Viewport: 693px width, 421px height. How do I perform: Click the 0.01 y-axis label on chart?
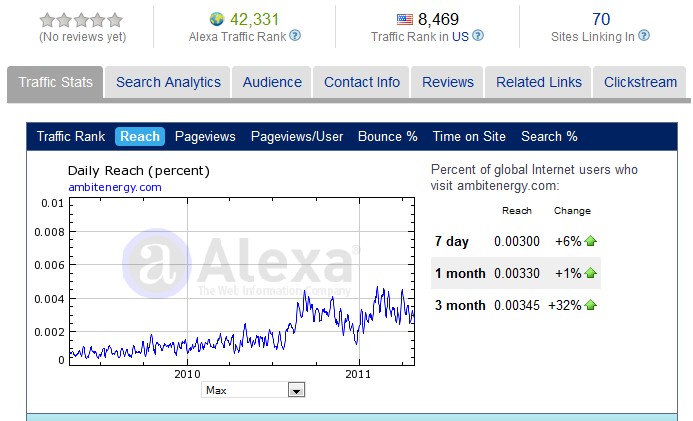click(53, 203)
